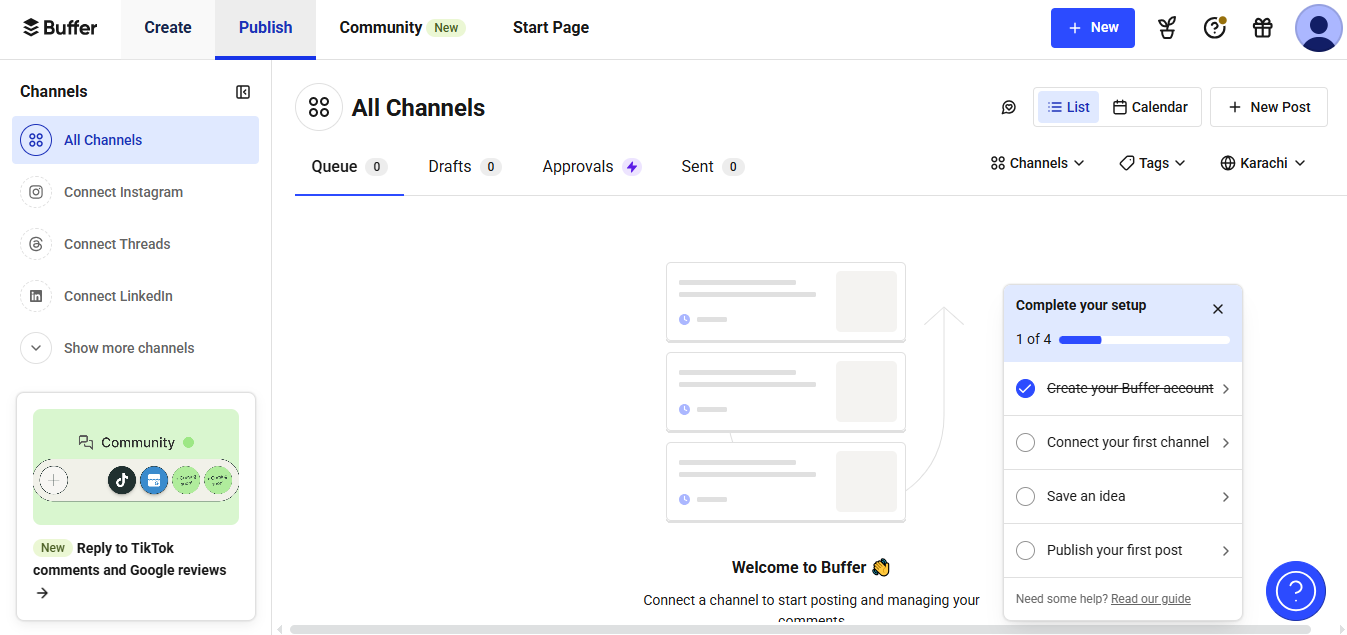
Task: Select the Approvals tab
Action: click(x=592, y=167)
